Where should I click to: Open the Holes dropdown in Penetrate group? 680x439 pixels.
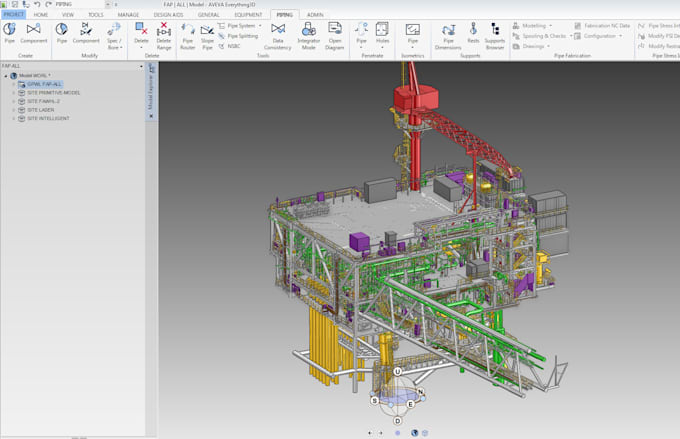pyautogui.click(x=382, y=36)
